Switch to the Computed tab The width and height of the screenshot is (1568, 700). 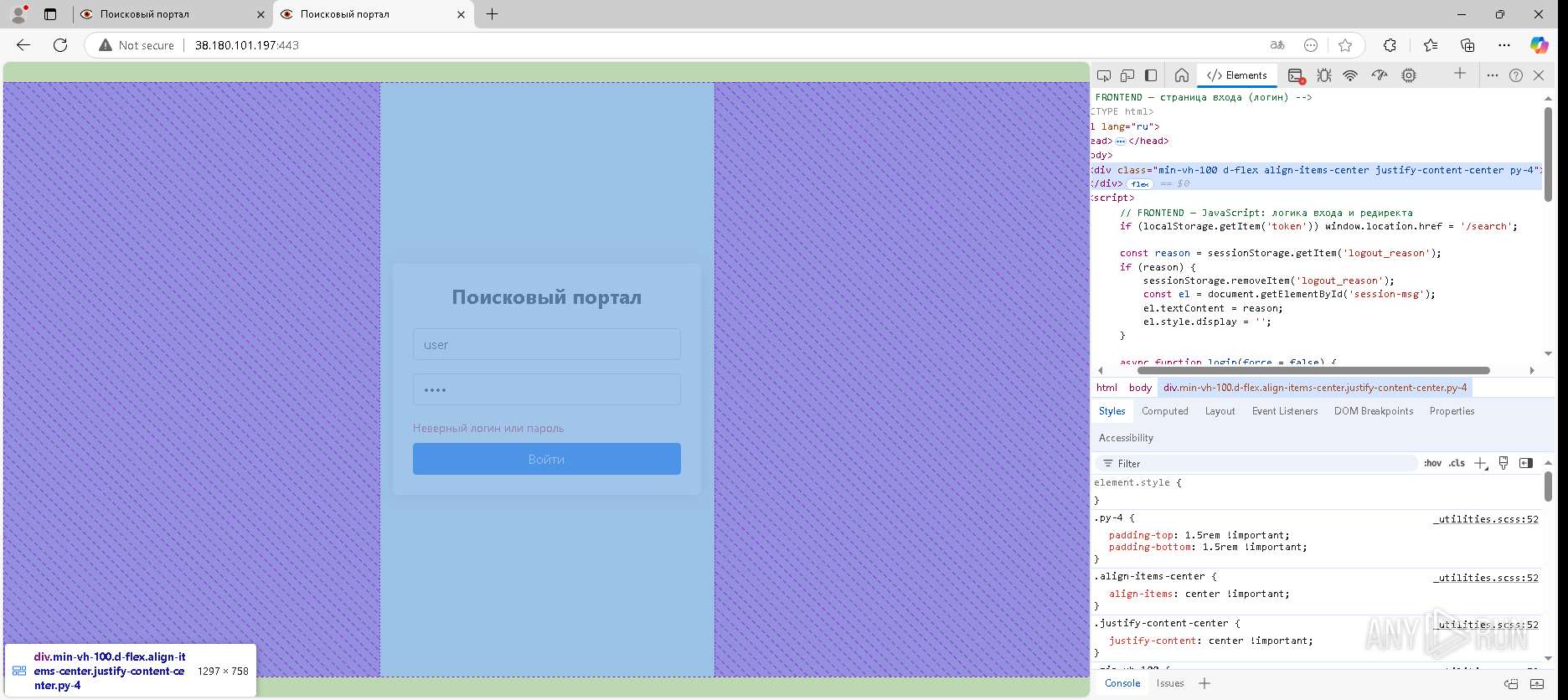click(x=1164, y=411)
